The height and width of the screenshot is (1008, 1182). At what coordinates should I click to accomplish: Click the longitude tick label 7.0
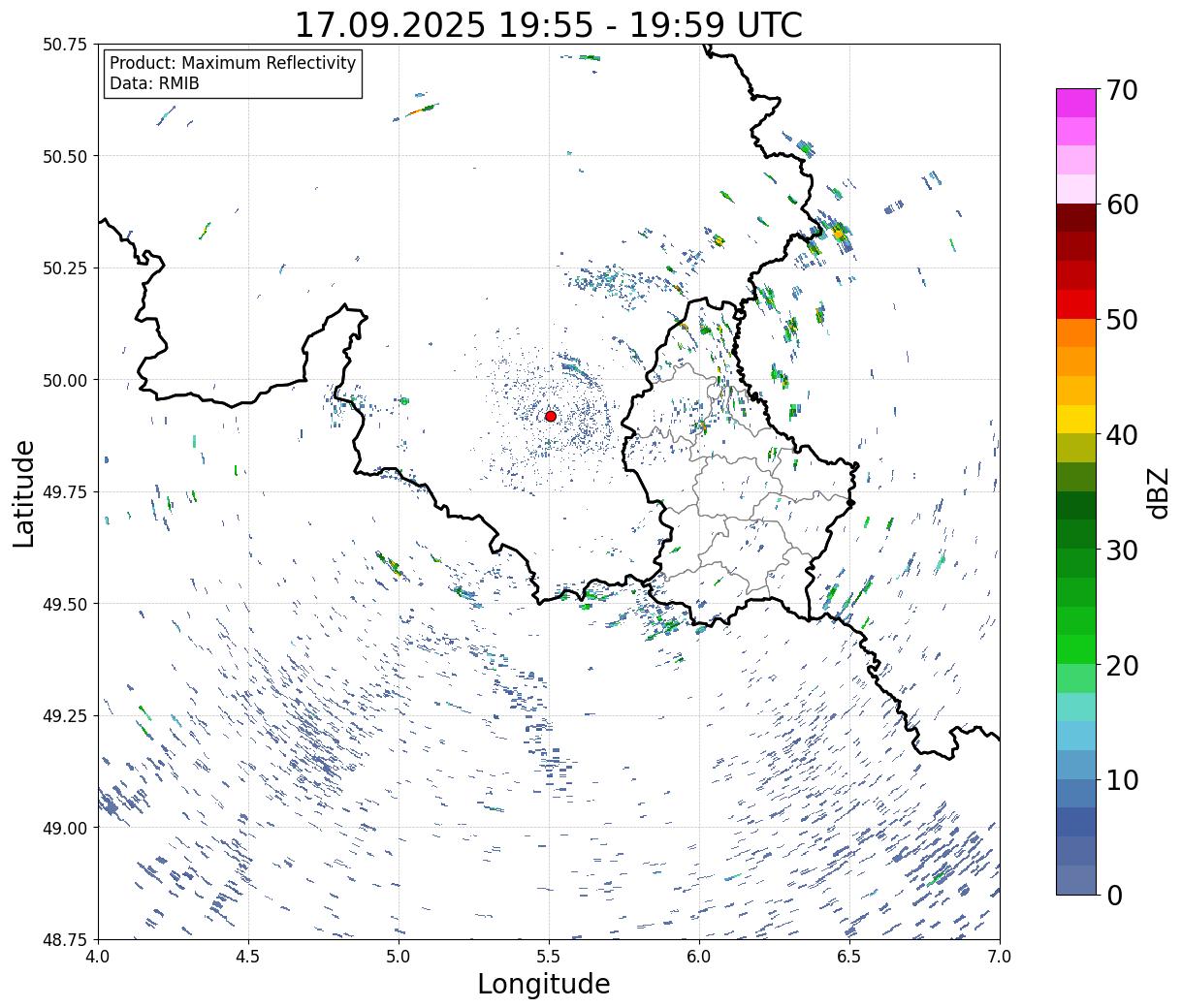tap(1000, 956)
